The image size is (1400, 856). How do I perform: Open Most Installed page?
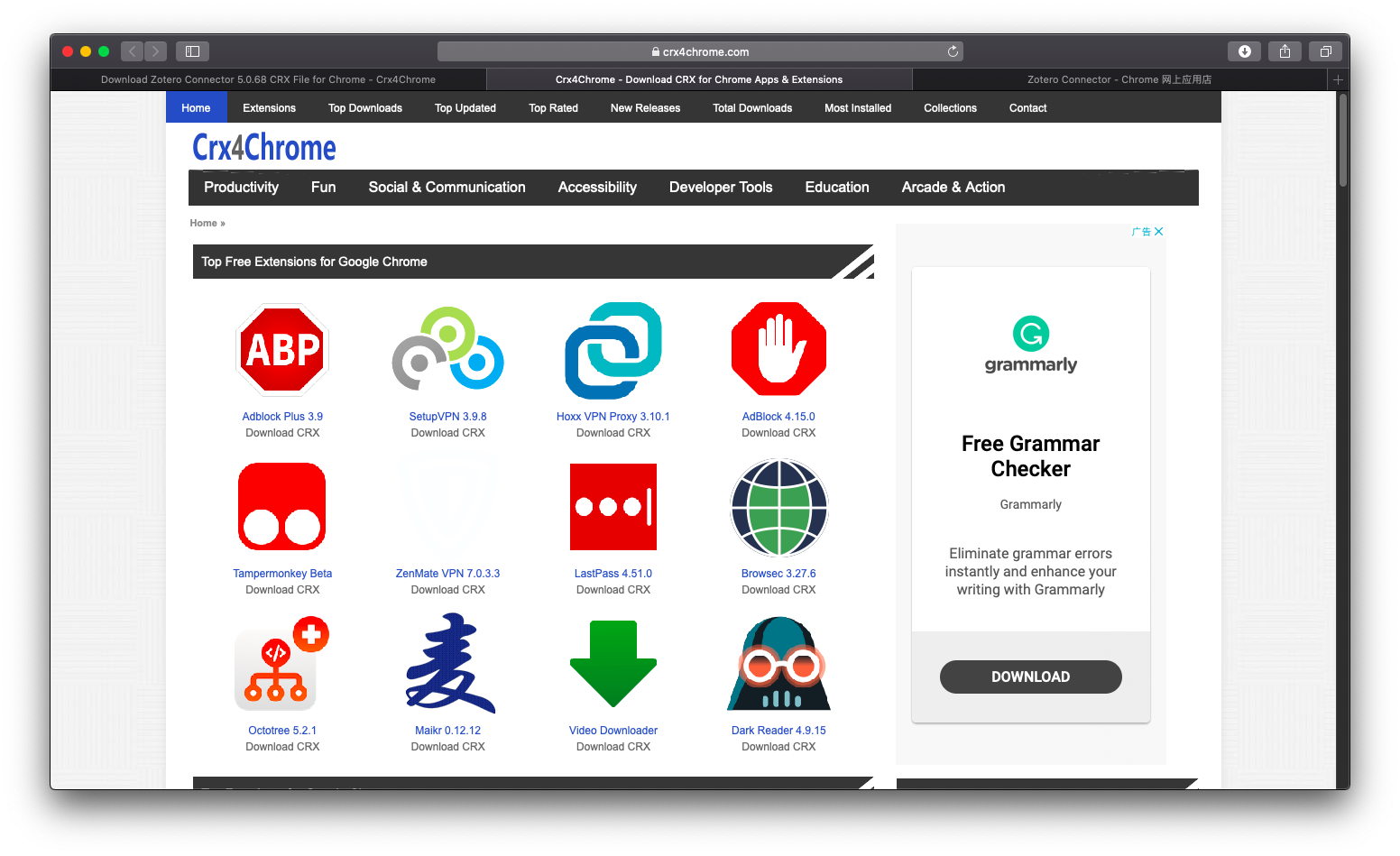click(x=858, y=107)
